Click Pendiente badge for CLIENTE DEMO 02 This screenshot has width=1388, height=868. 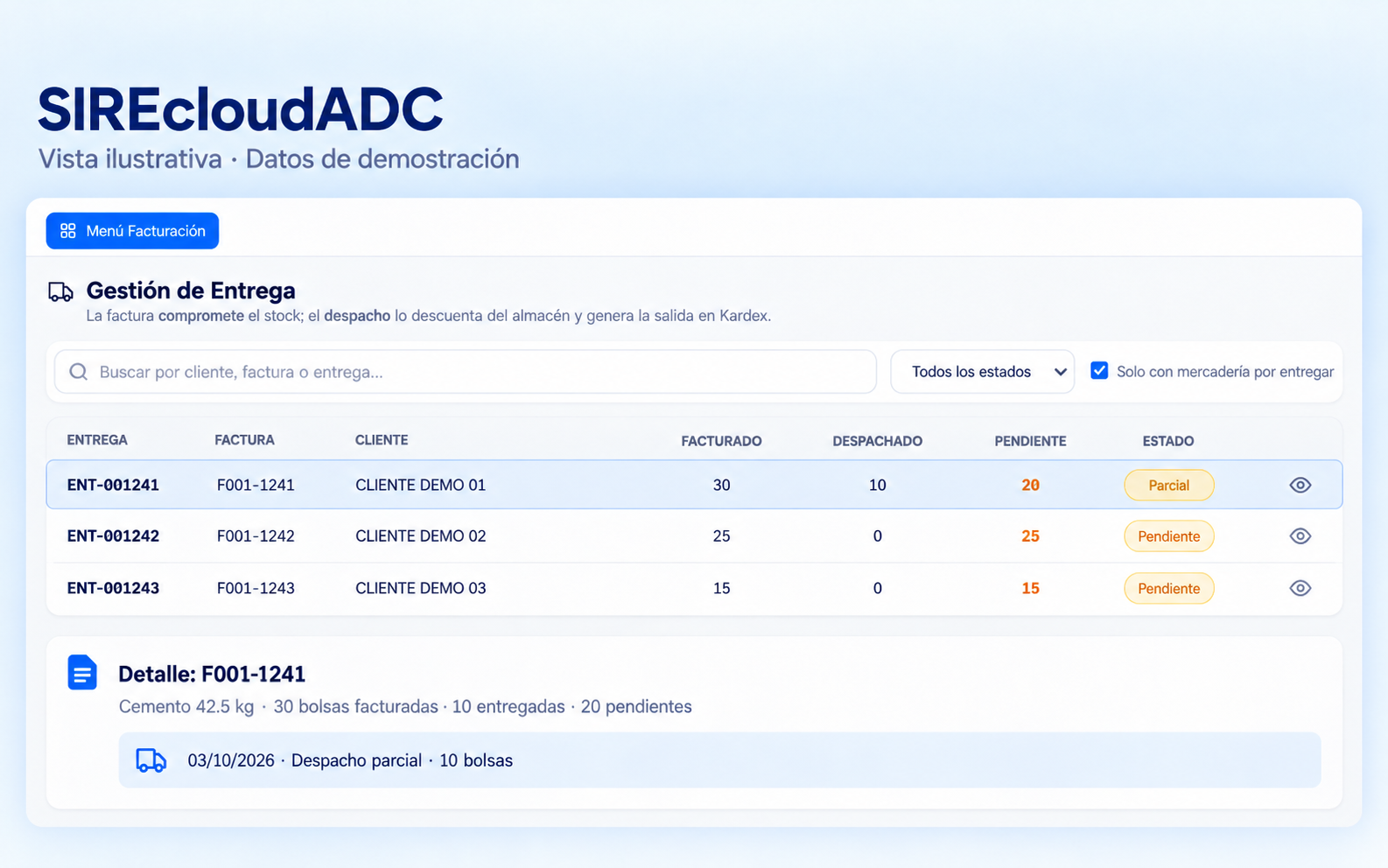1168,536
